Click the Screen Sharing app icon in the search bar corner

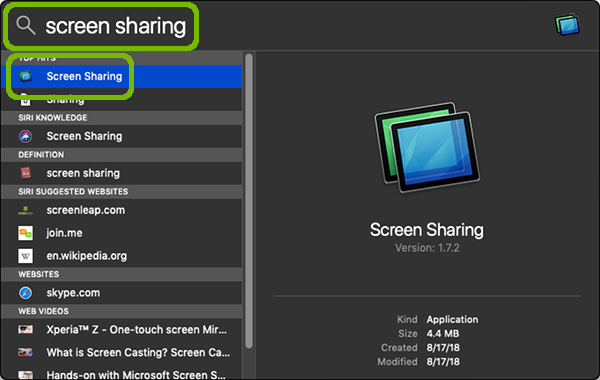[x=567, y=25]
